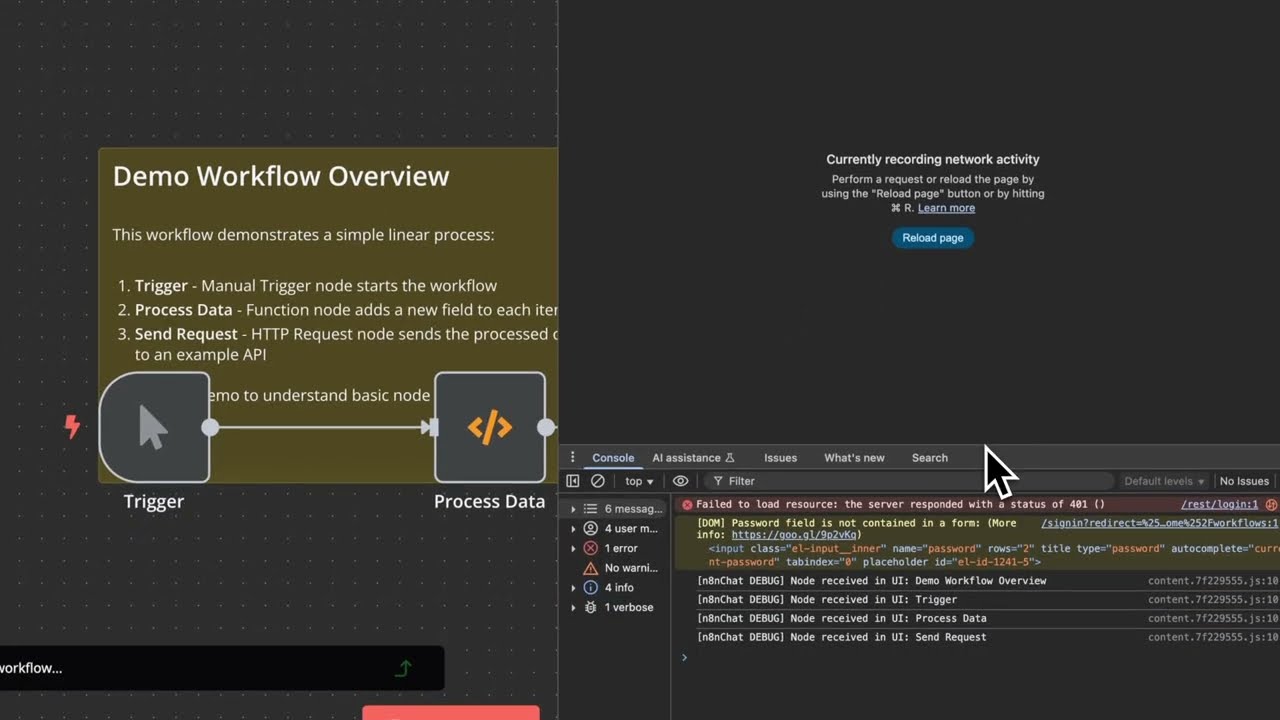1280x720 pixels.
Task: Open the Issues tab in DevTools
Action: pos(780,457)
